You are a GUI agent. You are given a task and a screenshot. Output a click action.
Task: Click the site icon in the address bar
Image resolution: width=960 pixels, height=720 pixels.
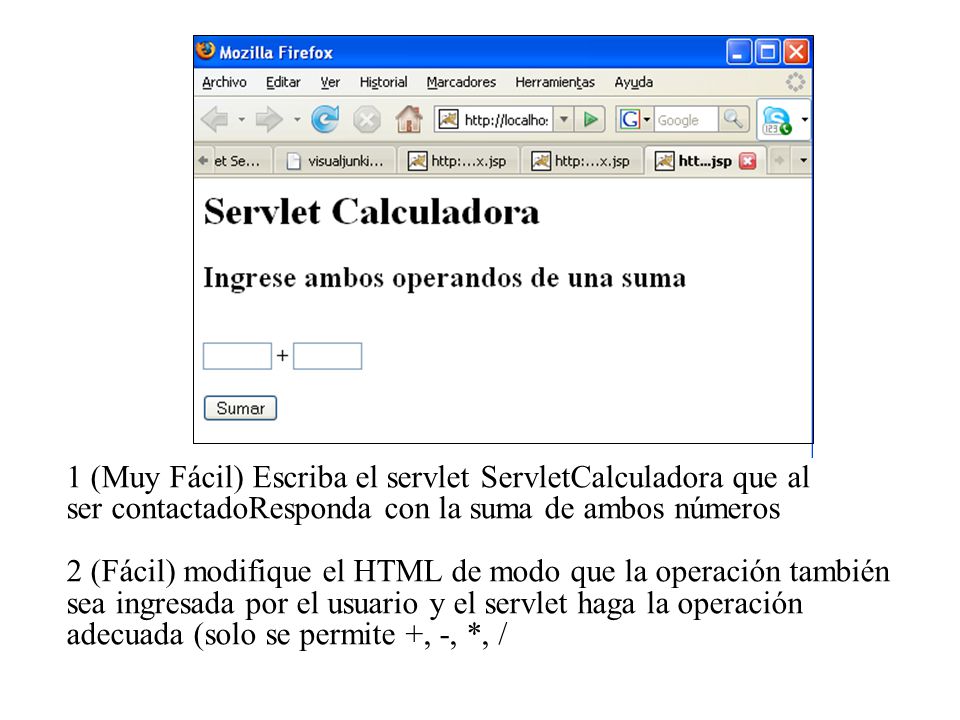(448, 119)
